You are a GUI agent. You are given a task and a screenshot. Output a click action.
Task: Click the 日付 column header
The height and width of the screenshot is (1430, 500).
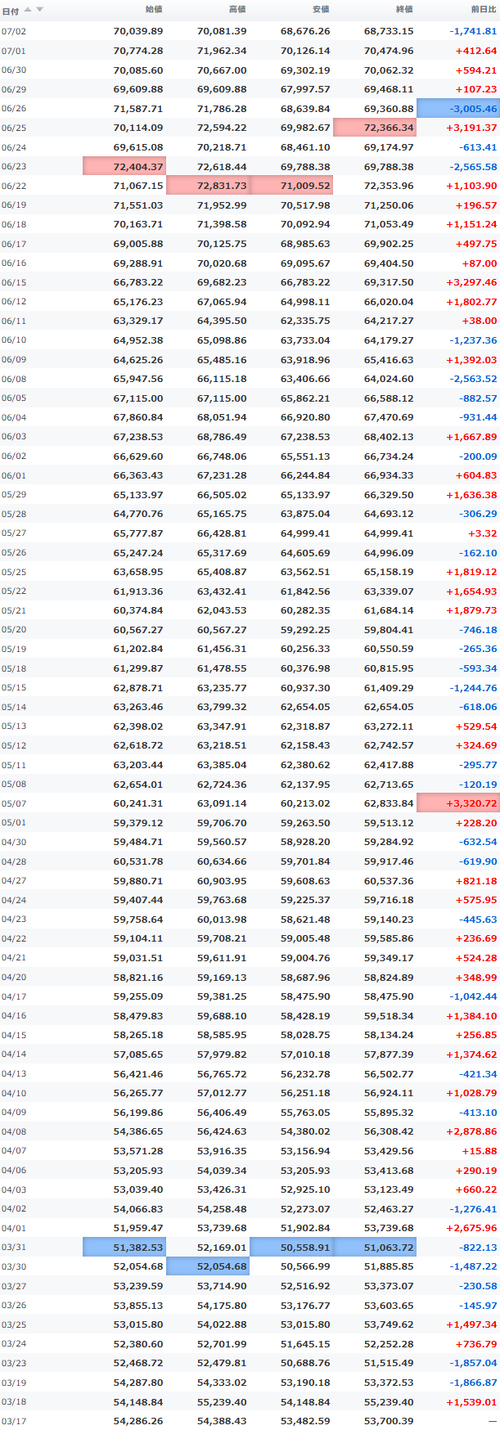10,10
